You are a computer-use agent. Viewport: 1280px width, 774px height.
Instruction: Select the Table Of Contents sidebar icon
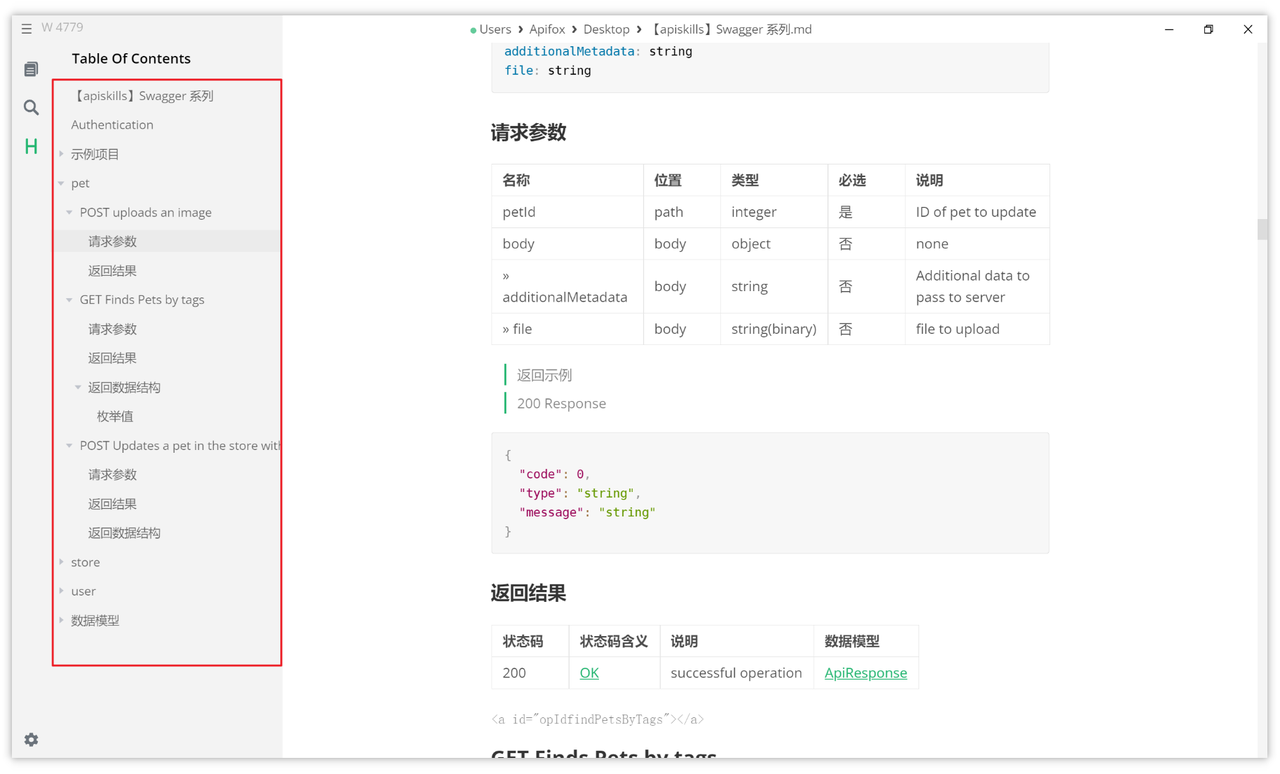[x=30, y=68]
